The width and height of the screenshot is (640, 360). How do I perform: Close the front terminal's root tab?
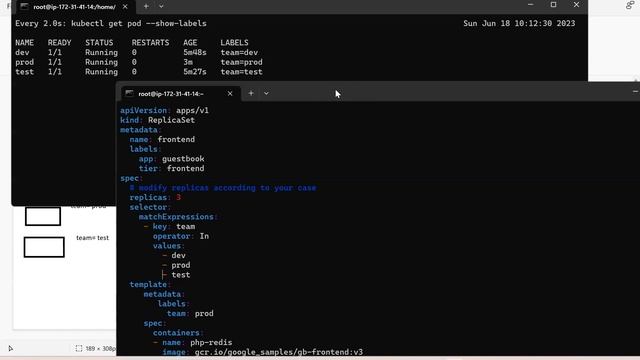tap(230, 93)
